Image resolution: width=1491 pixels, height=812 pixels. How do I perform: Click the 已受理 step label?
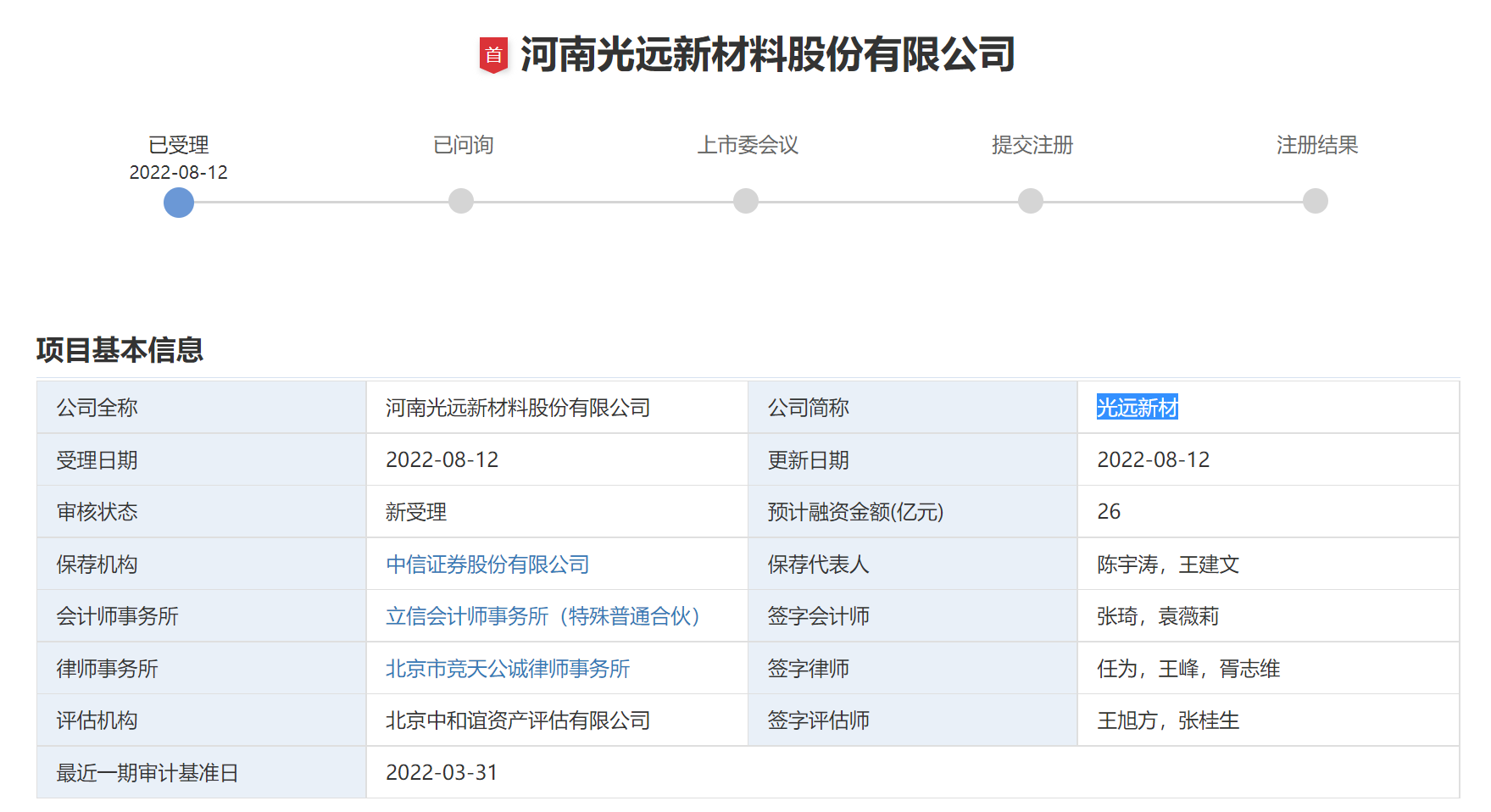179,145
